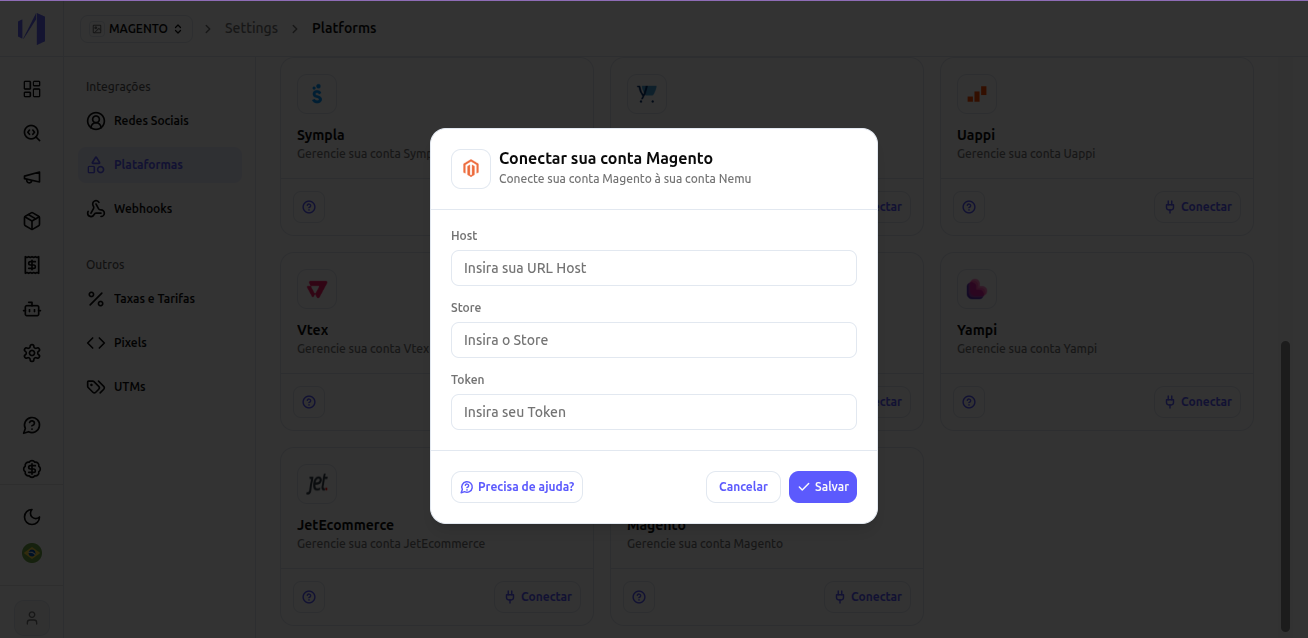1308x638 pixels.
Task: Click the Token input field
Action: point(654,412)
